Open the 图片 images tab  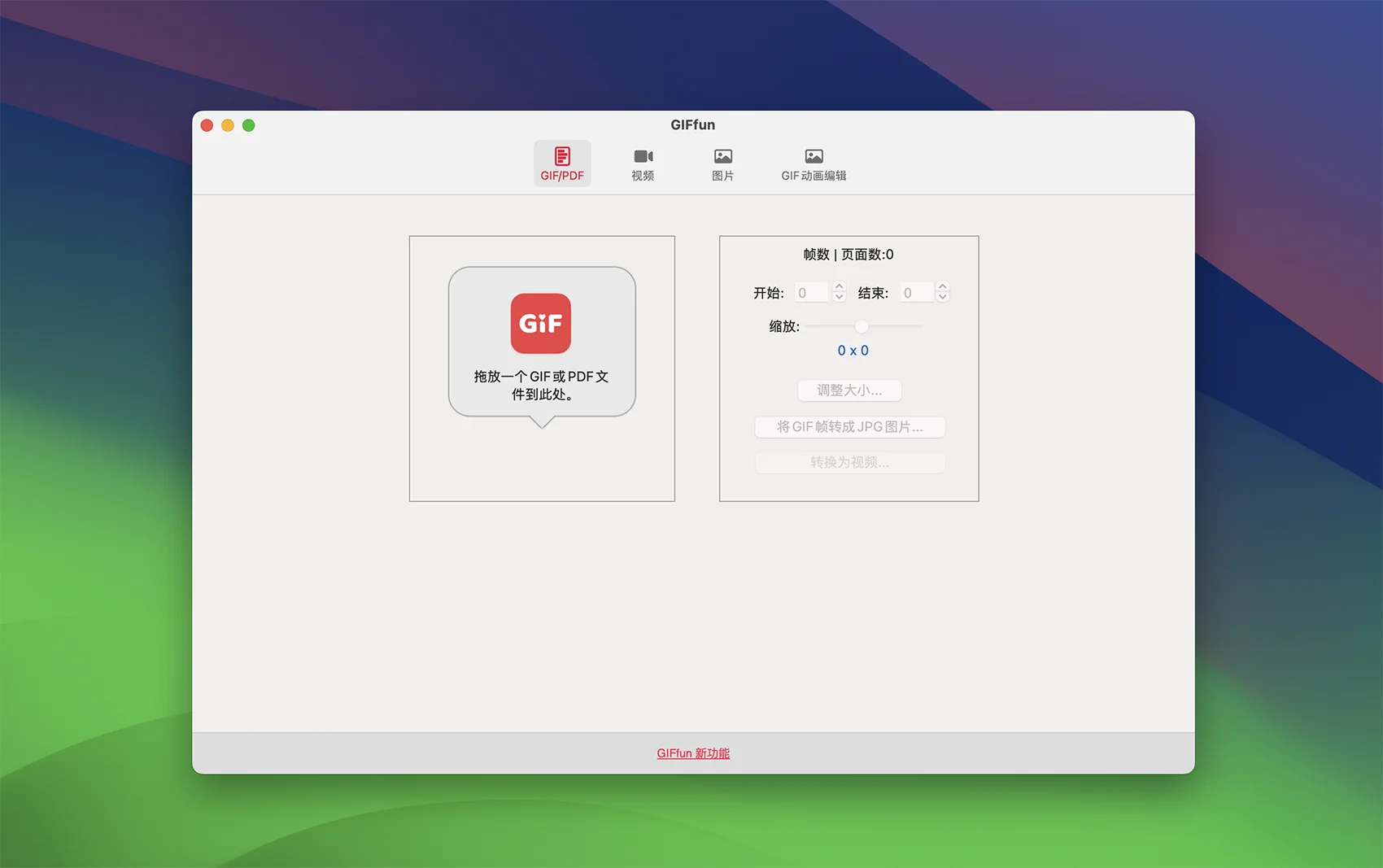[x=722, y=164]
